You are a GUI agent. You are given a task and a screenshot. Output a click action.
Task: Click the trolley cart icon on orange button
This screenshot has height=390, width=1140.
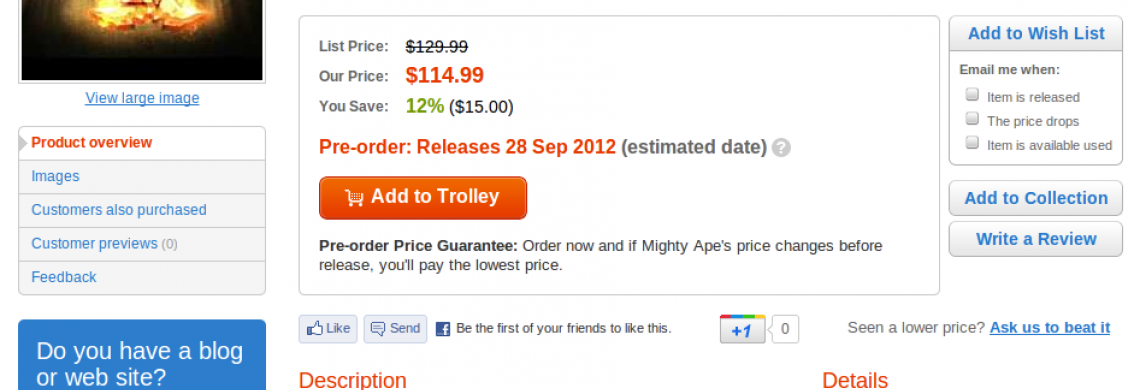pyautogui.click(x=354, y=197)
